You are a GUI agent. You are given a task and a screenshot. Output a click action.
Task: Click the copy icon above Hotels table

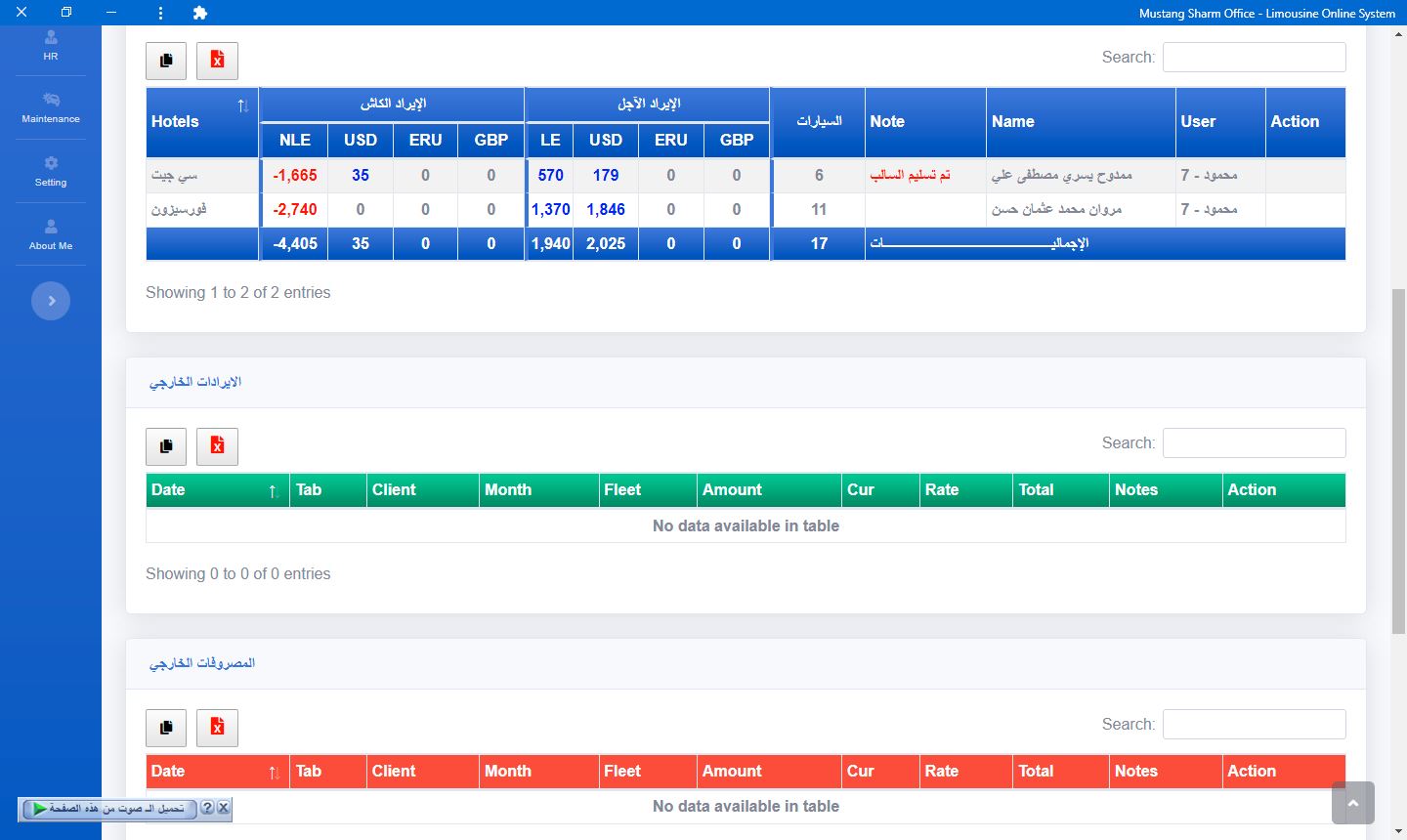coord(166,61)
